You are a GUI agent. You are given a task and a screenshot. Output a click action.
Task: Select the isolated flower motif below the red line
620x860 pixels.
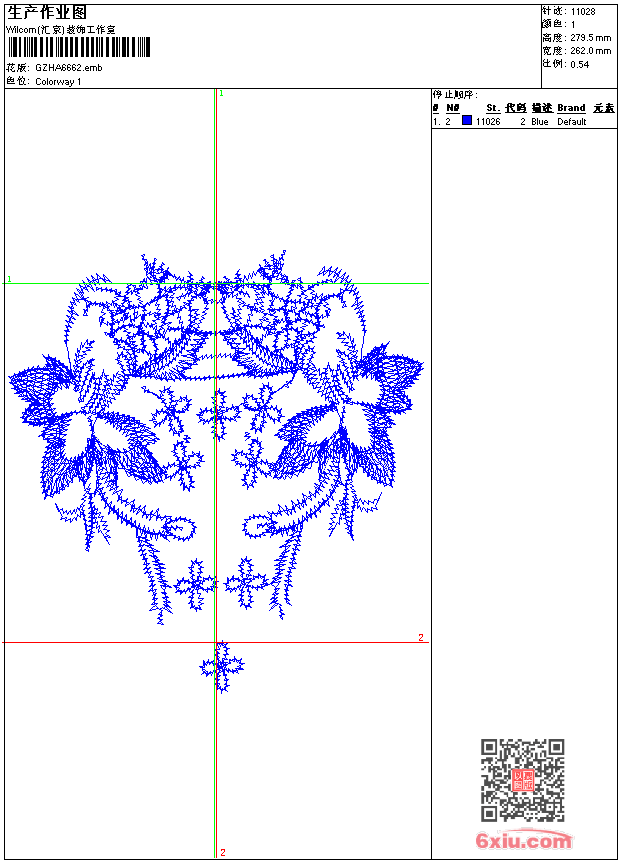coord(222,667)
